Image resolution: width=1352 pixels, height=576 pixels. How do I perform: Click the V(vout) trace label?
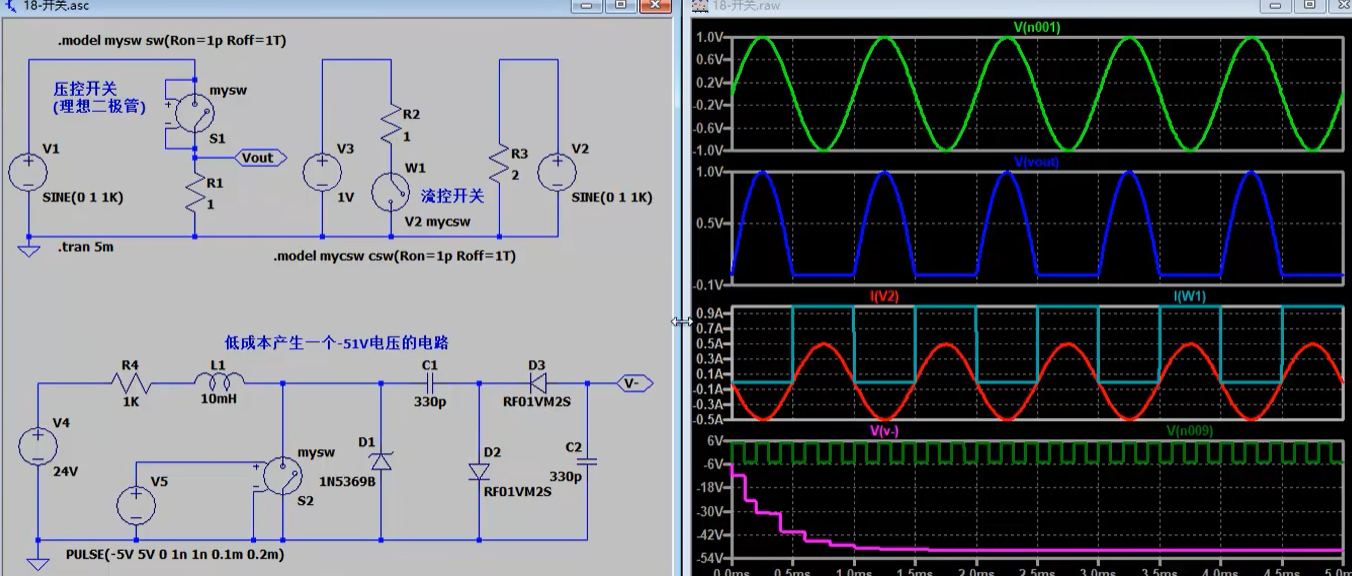(1036, 162)
